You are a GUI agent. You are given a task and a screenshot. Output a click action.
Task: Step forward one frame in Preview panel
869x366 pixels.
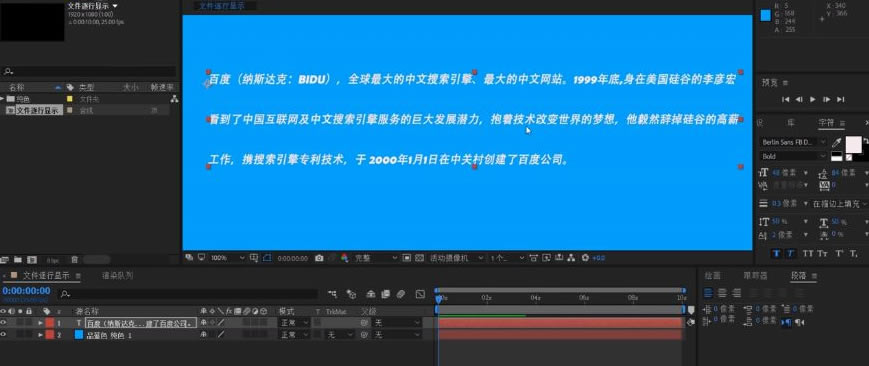coord(827,99)
